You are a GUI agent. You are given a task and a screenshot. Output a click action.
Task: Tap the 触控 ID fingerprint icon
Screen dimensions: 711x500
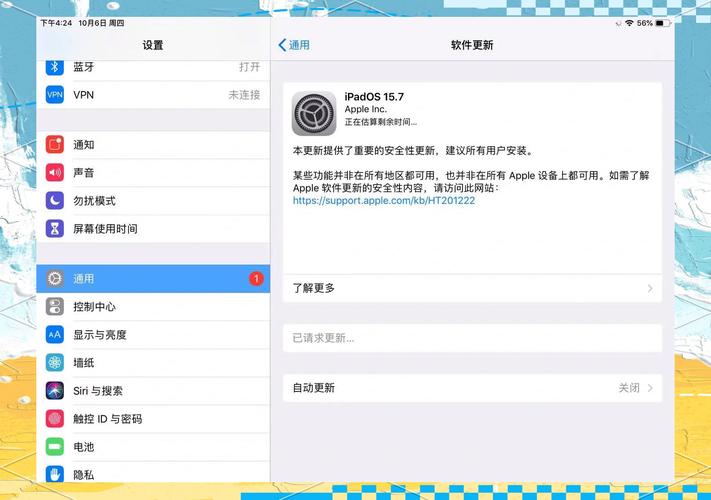(55, 418)
